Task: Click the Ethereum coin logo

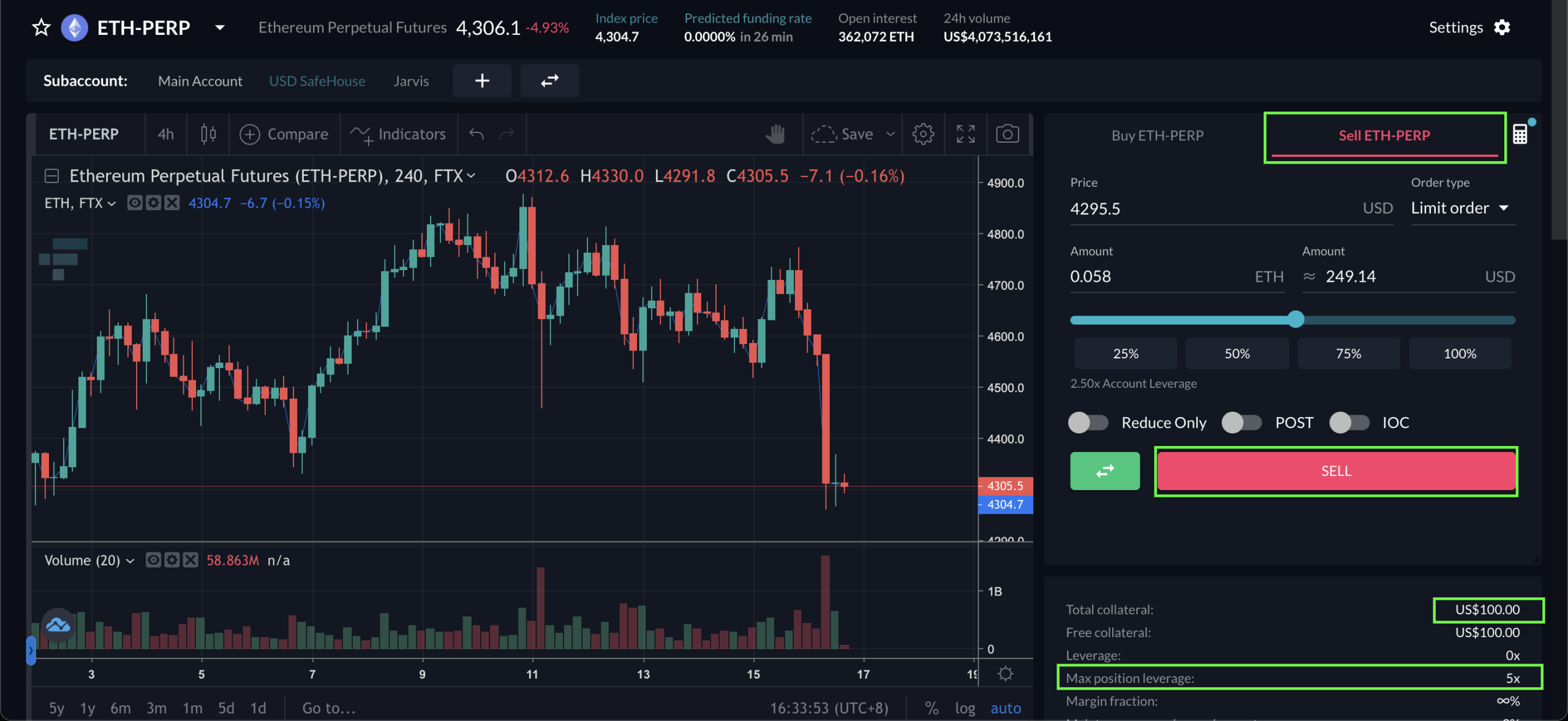Action: [75, 28]
